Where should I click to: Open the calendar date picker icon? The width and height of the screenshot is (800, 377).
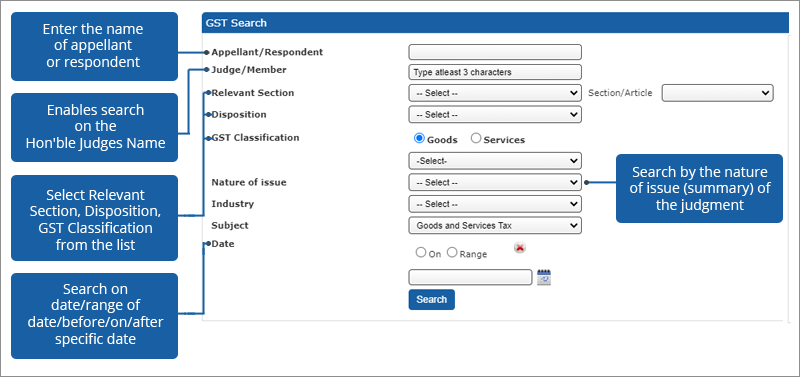544,277
